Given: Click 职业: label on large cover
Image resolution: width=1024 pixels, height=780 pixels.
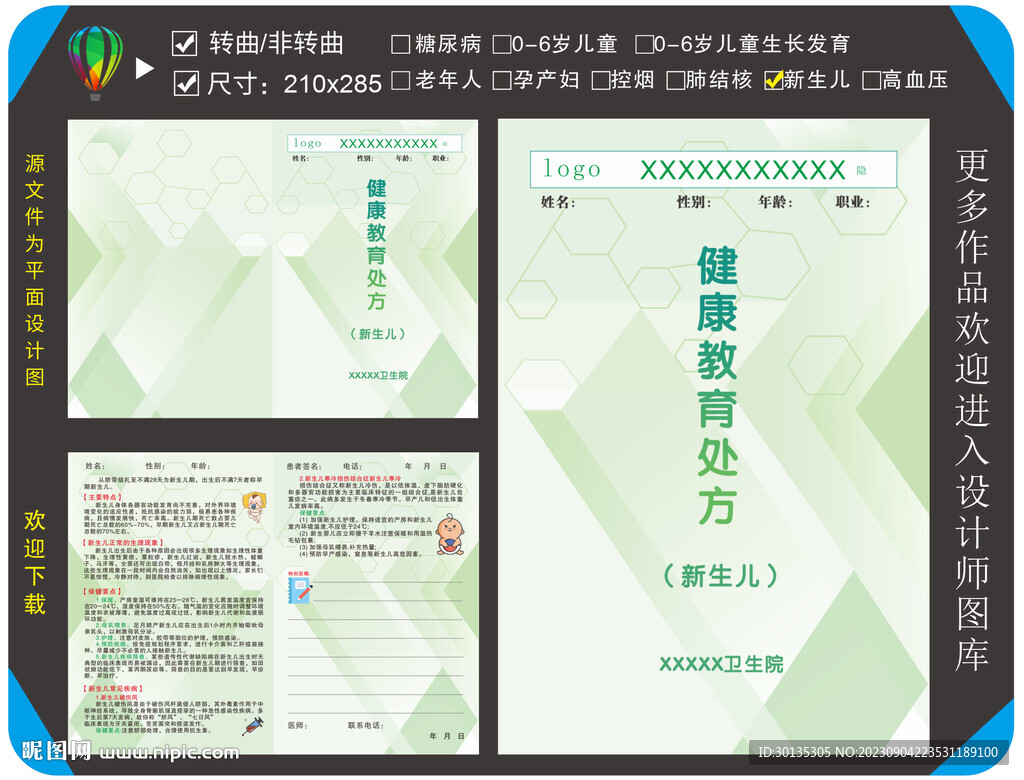Looking at the screenshot, I should 852,203.
